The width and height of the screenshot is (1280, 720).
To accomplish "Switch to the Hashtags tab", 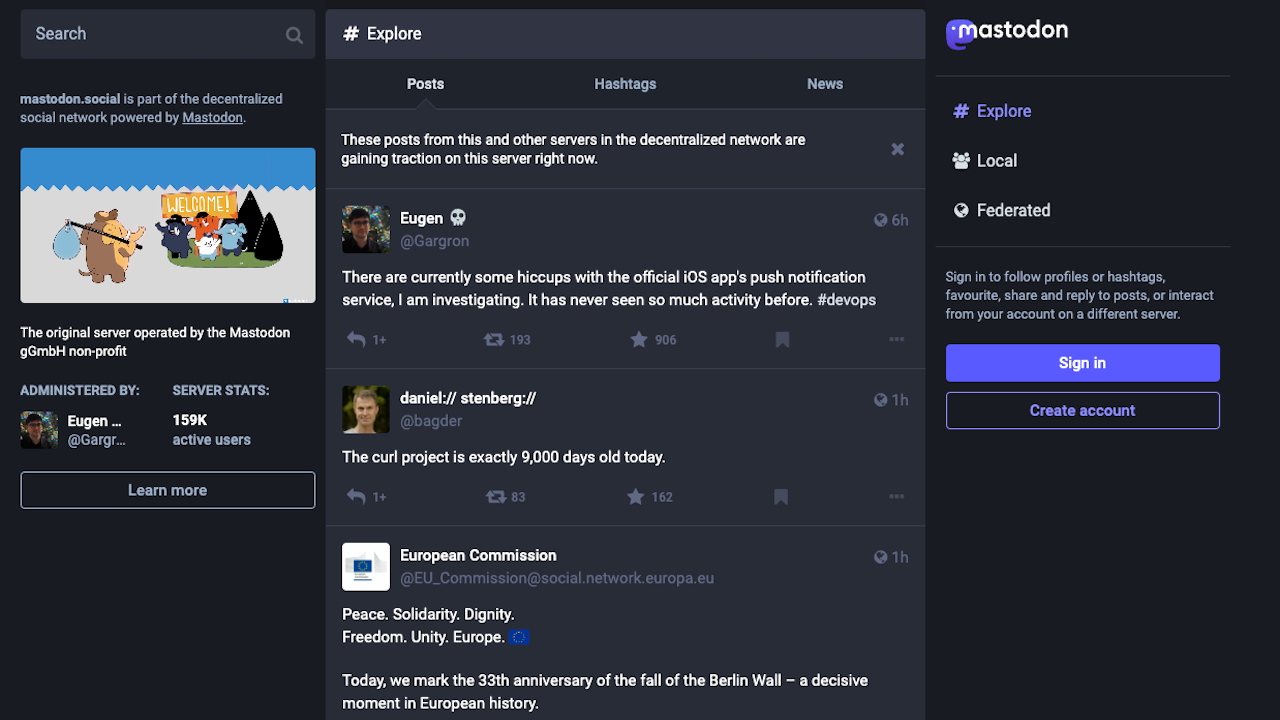I will click(625, 84).
